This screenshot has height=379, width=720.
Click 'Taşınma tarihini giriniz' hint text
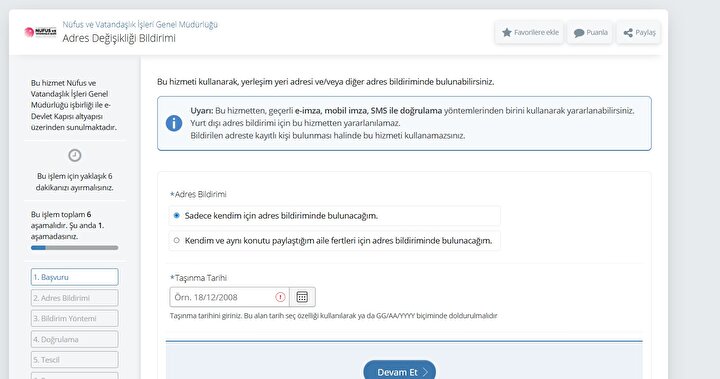(333, 316)
